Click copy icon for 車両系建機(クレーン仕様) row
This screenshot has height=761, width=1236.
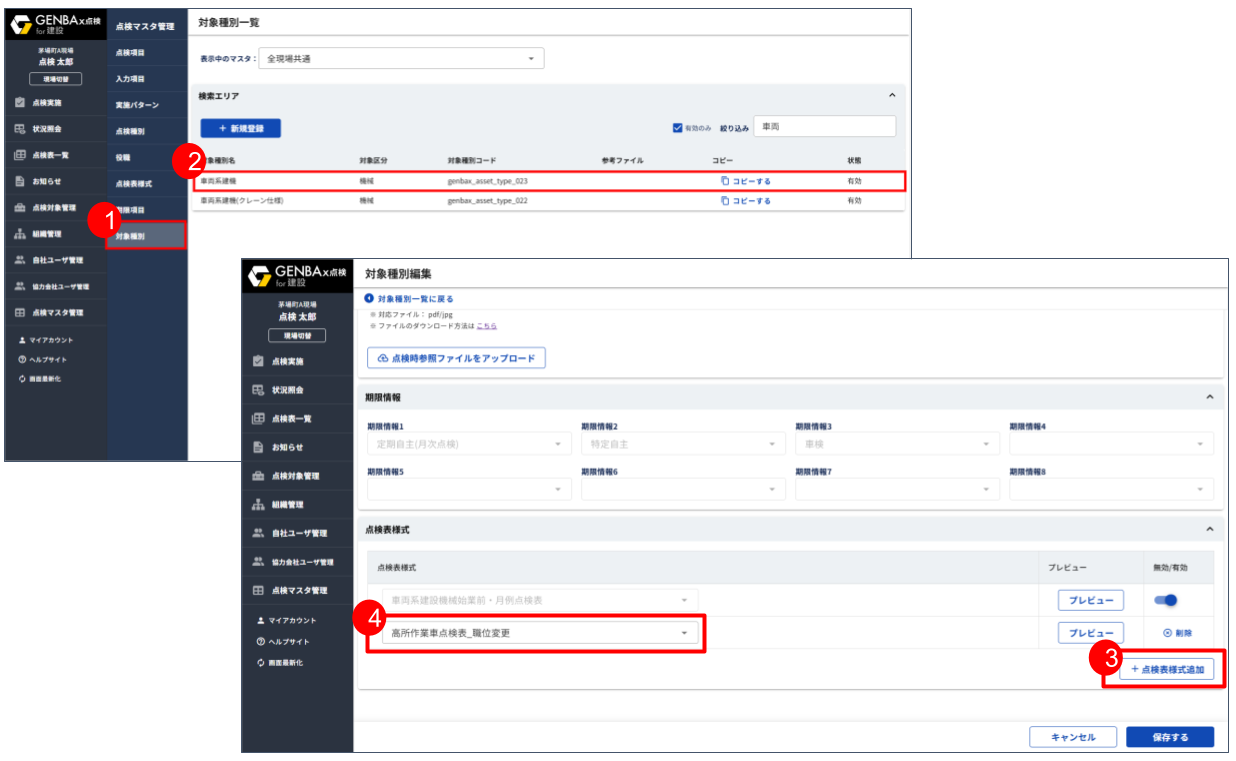(x=725, y=201)
